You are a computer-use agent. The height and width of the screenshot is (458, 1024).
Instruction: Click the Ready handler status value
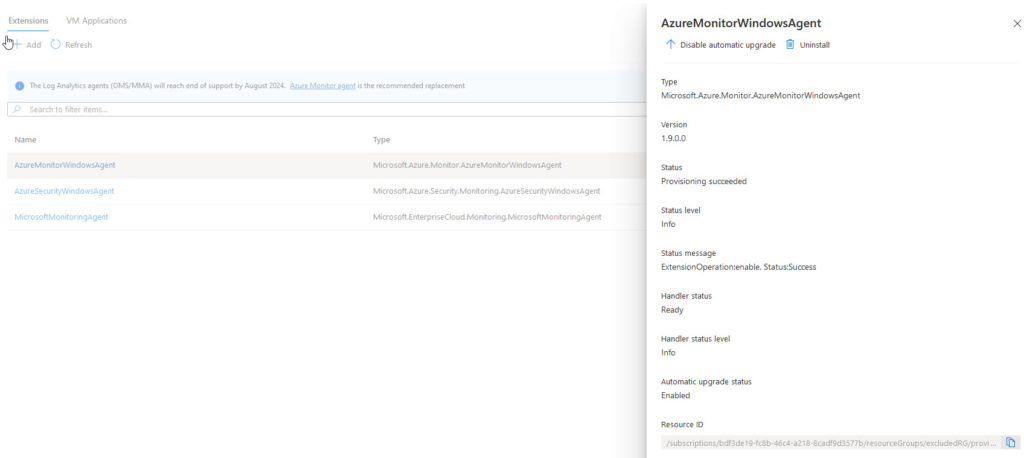tap(672, 310)
